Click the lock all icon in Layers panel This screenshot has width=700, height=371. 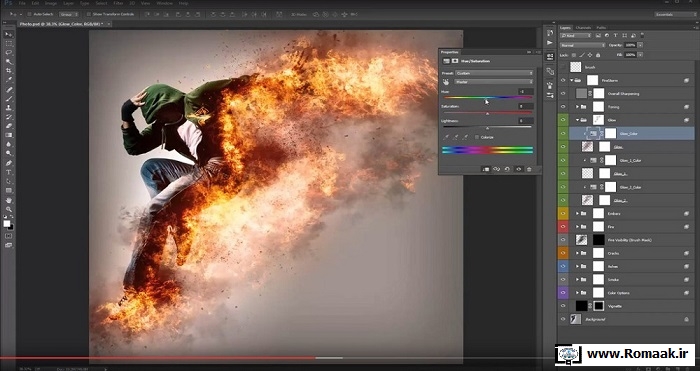tap(598, 55)
